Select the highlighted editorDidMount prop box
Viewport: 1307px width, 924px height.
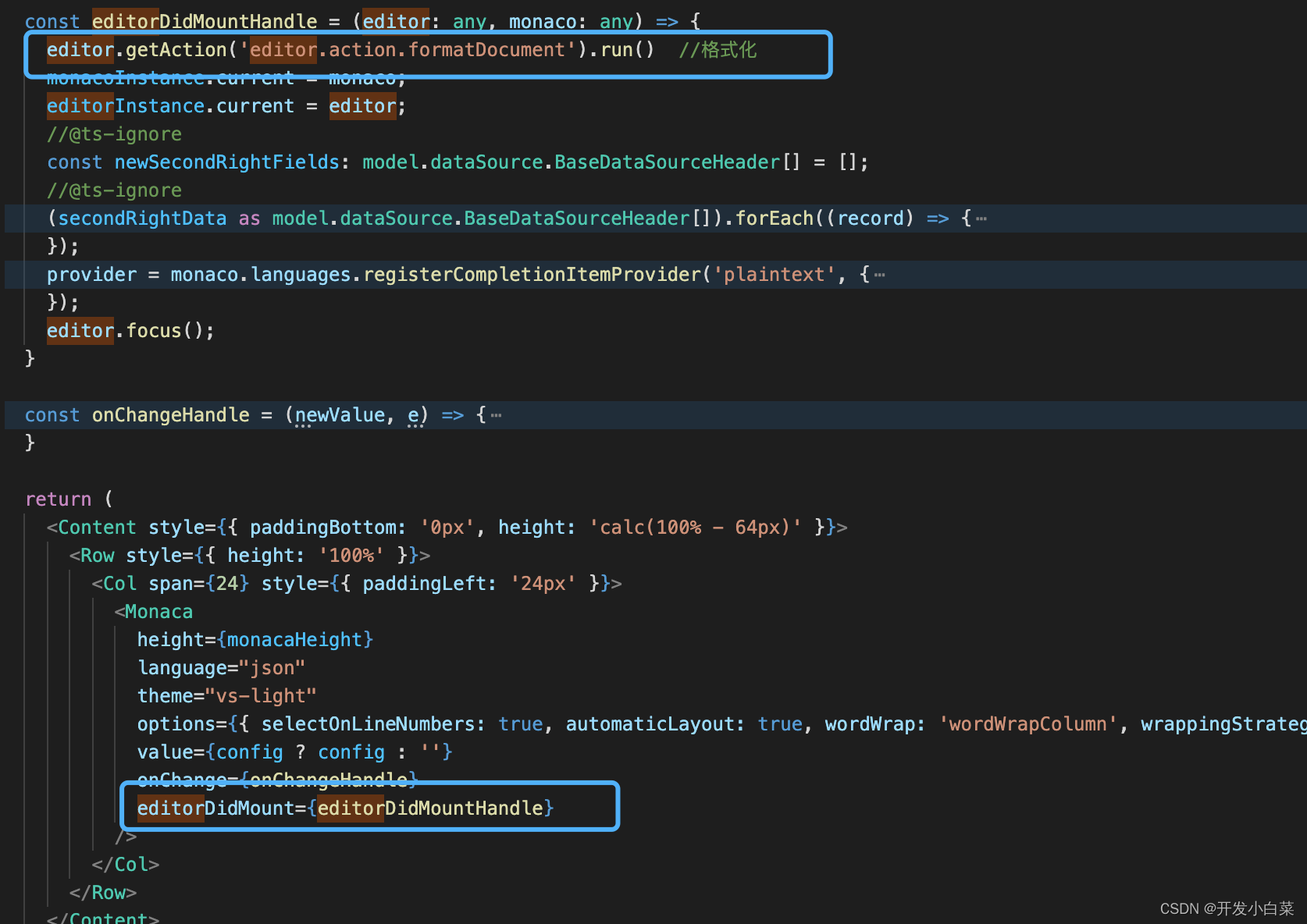370,808
